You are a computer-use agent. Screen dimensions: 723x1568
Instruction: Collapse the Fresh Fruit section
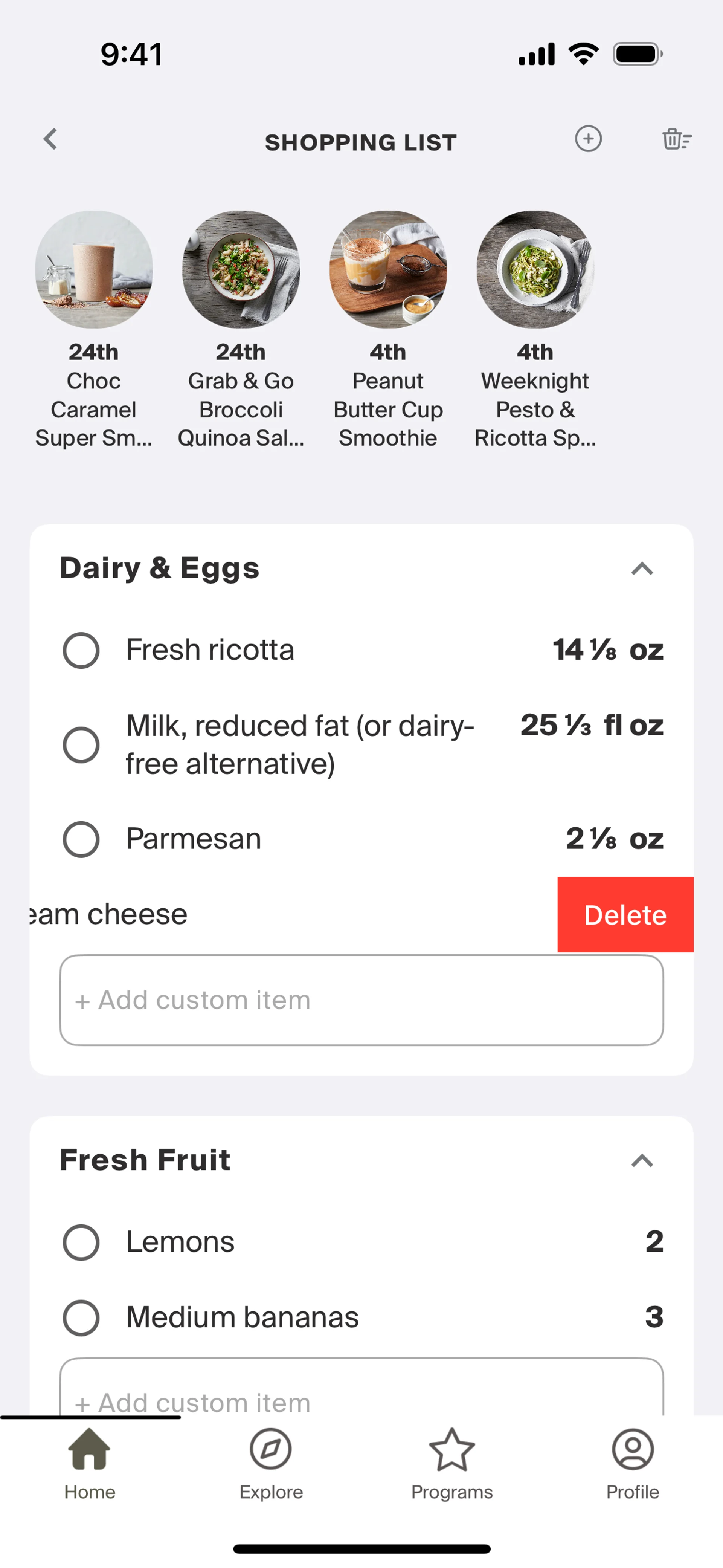pyautogui.click(x=641, y=1161)
